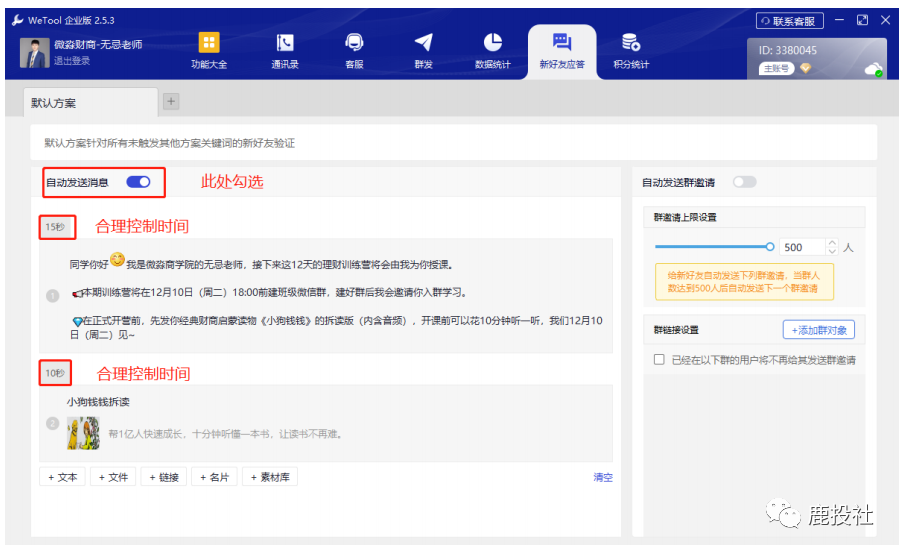Maximize the WeTool window
The height and width of the screenshot is (555, 903).
tap(862, 20)
